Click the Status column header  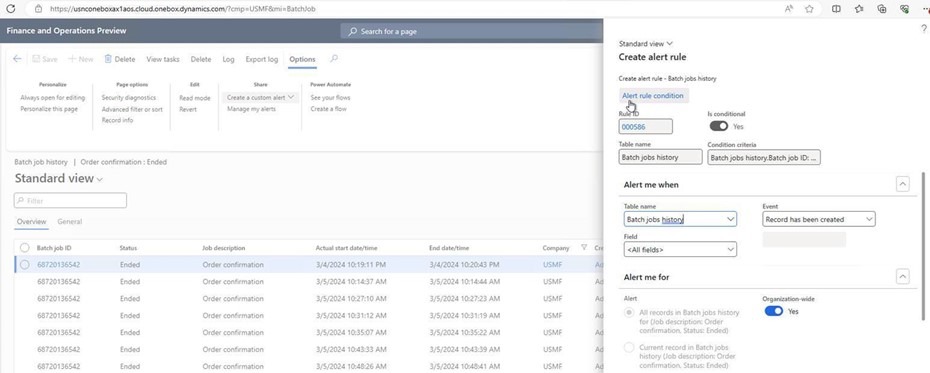pos(129,248)
